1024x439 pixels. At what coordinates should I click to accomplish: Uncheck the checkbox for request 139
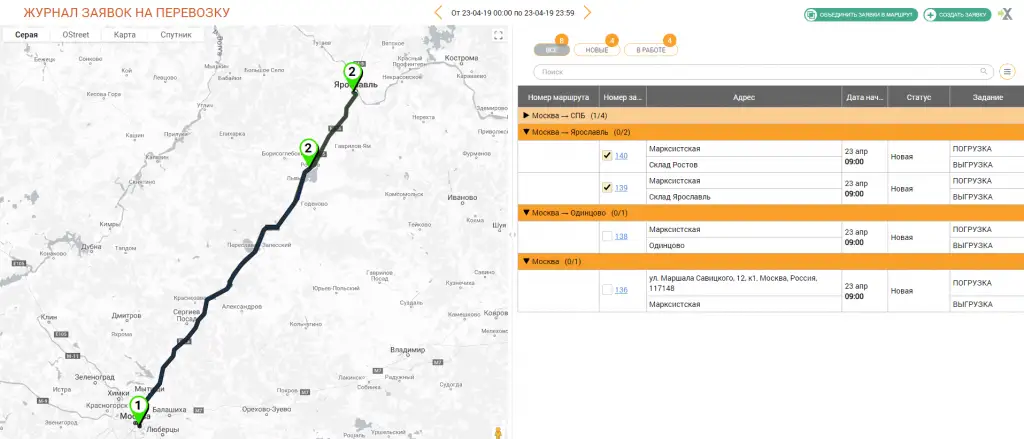point(608,188)
